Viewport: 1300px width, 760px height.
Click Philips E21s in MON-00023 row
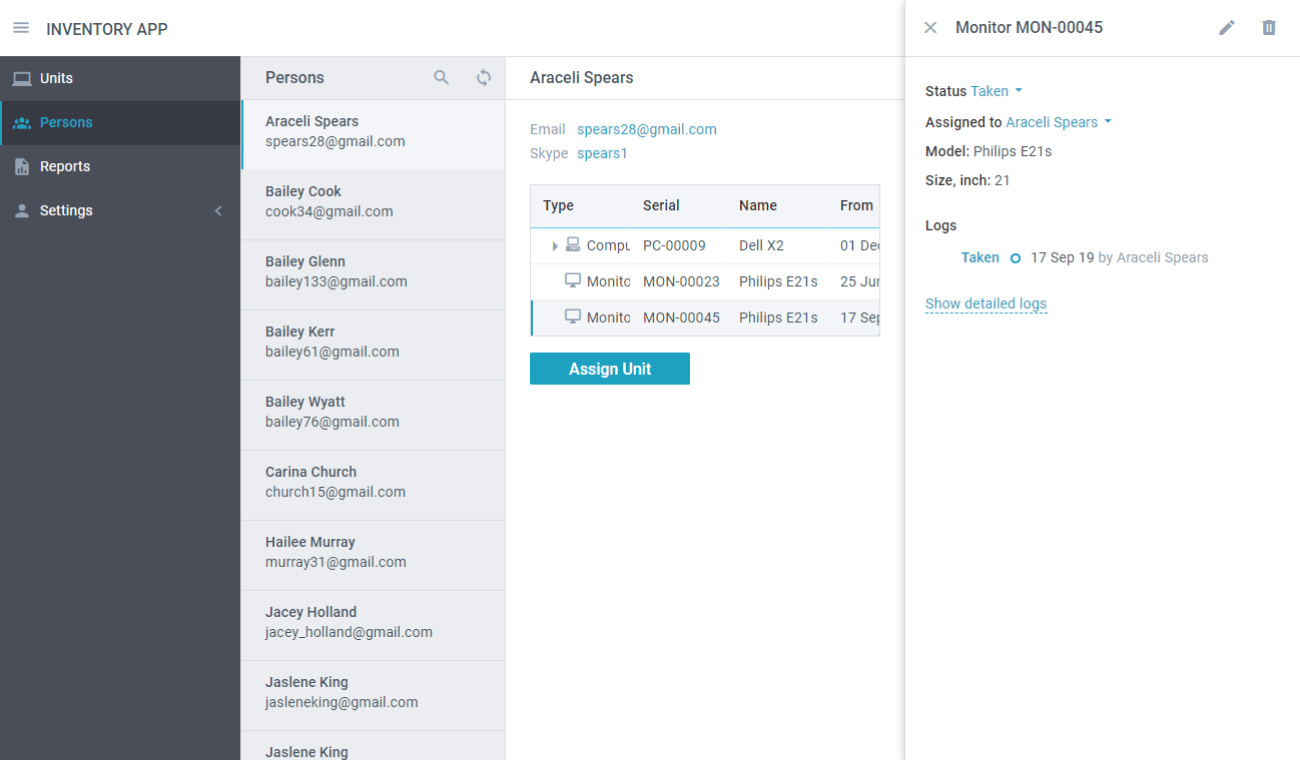tap(778, 281)
